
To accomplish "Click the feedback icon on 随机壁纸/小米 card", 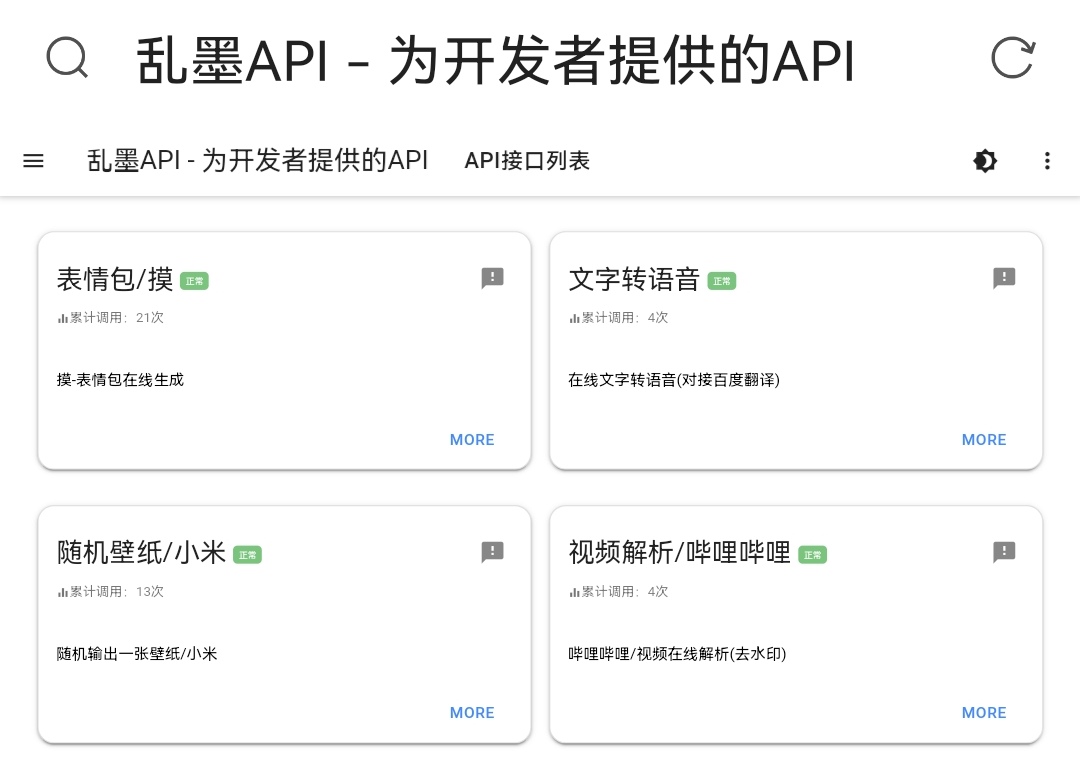I will 492,552.
